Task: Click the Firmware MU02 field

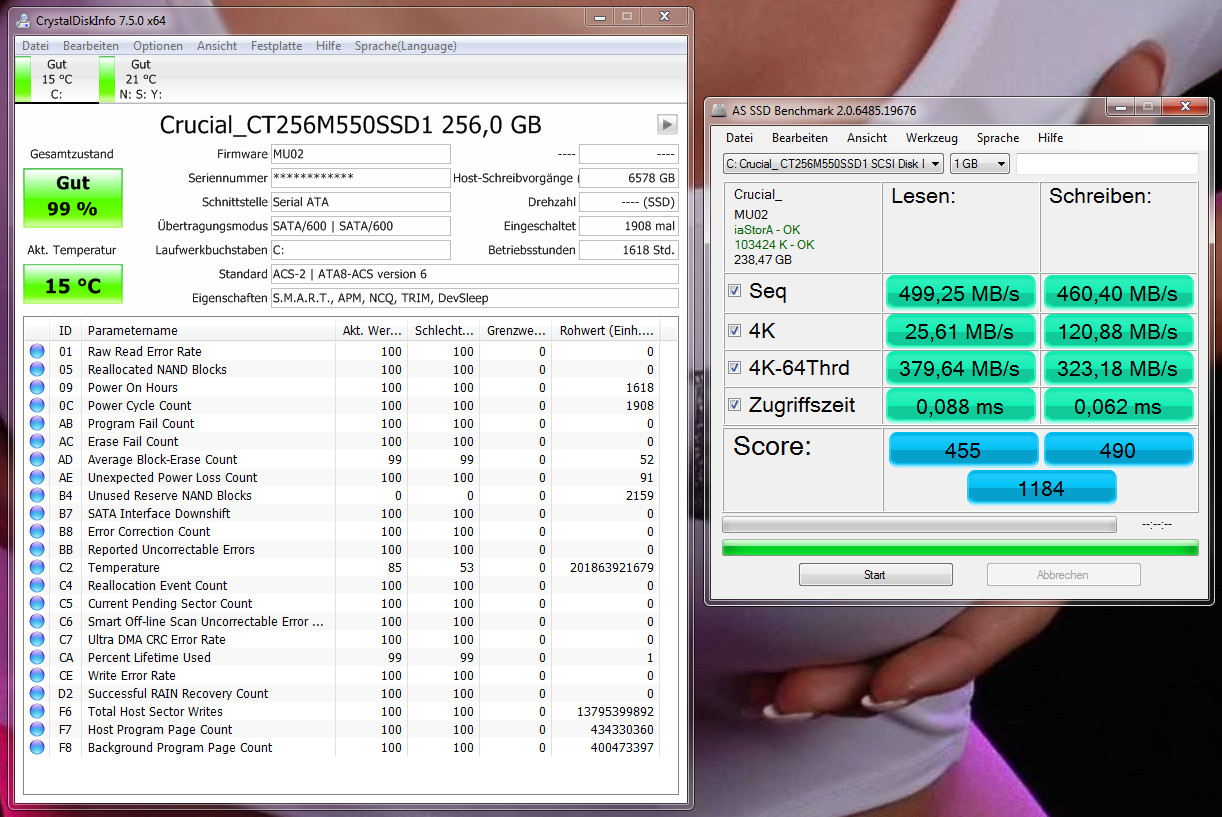Action: pyautogui.click(x=360, y=154)
